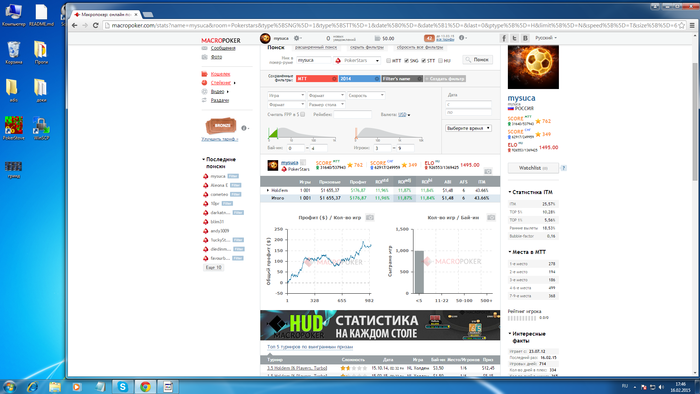Click the Twitter share icon
The width and height of the screenshot is (700, 394).
point(514,38)
